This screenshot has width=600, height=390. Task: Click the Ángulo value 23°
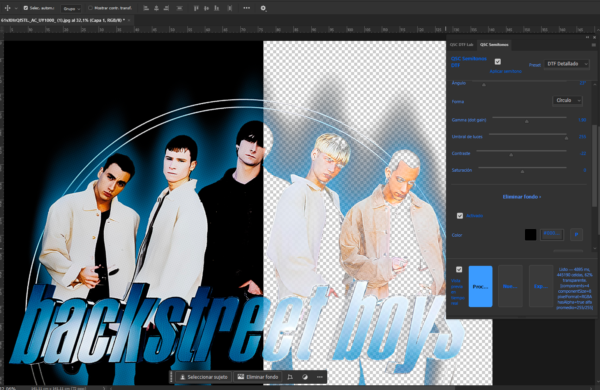tap(583, 83)
